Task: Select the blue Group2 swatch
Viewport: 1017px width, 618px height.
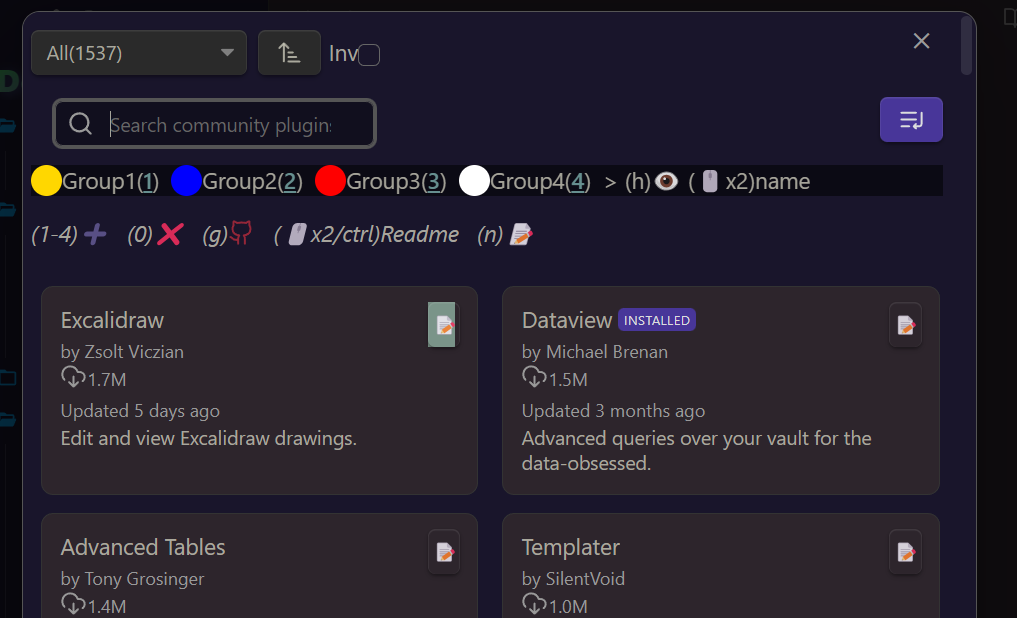Action: coord(186,181)
